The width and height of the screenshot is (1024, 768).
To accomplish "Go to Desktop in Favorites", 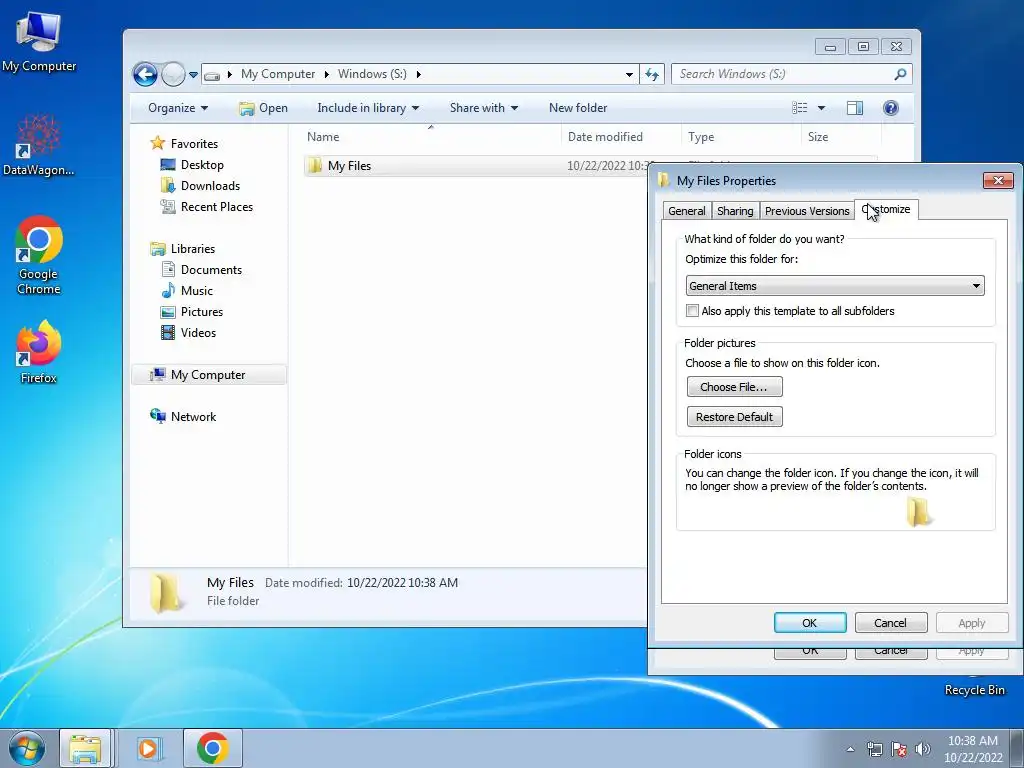I will click(x=202, y=165).
